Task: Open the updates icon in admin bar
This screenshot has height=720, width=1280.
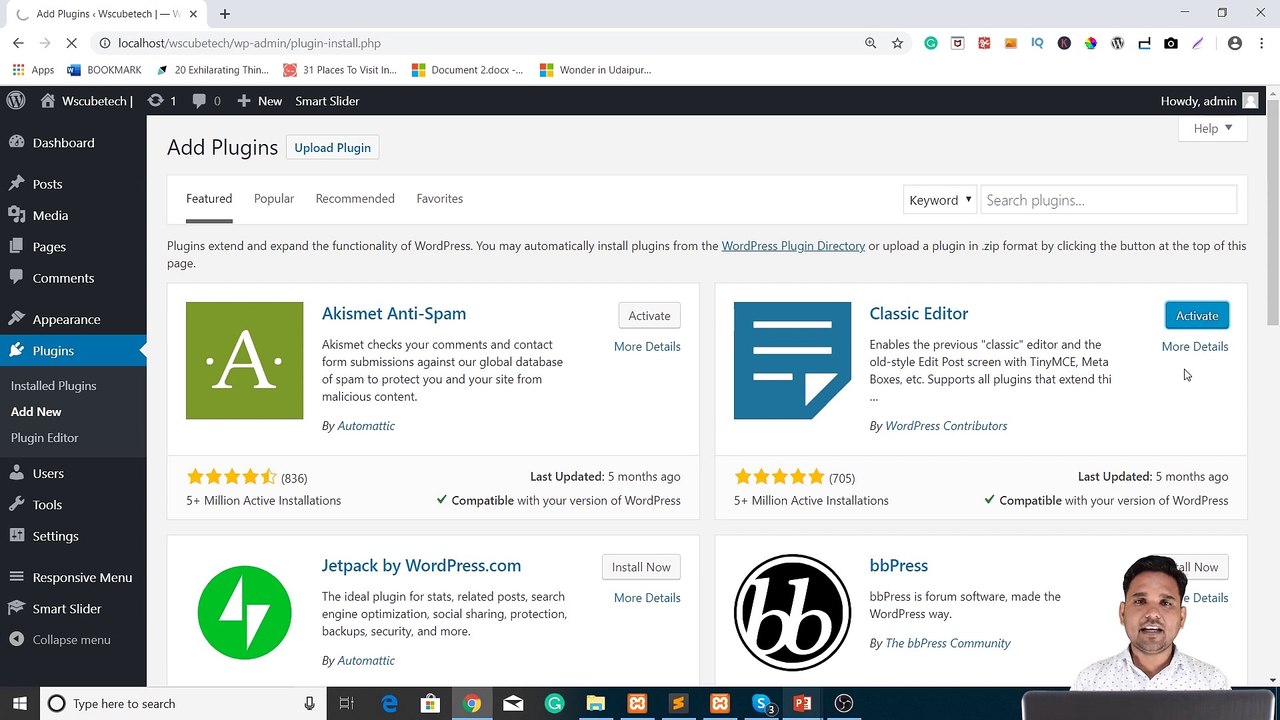Action: coord(161,101)
